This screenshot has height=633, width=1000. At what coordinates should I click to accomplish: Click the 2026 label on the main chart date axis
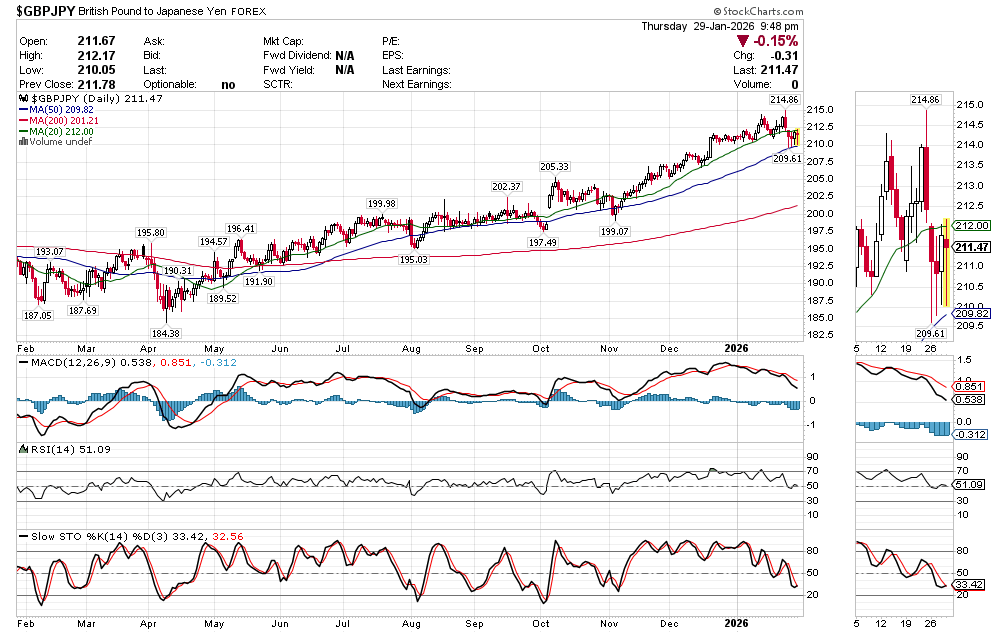[735, 347]
